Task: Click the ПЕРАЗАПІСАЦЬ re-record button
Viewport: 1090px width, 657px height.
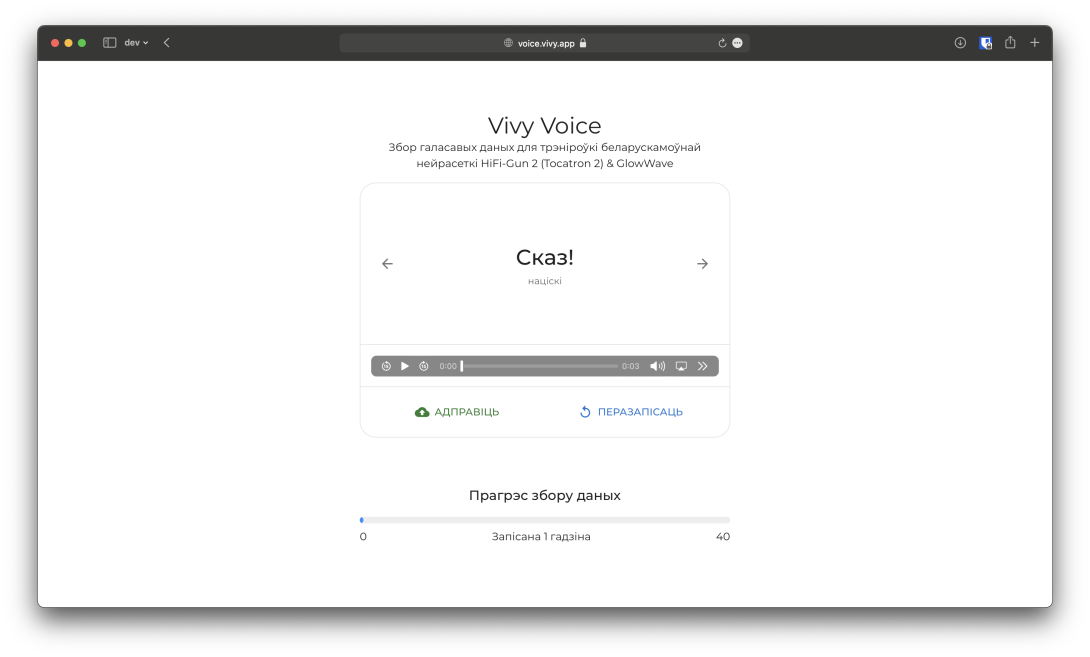Action: (x=631, y=412)
